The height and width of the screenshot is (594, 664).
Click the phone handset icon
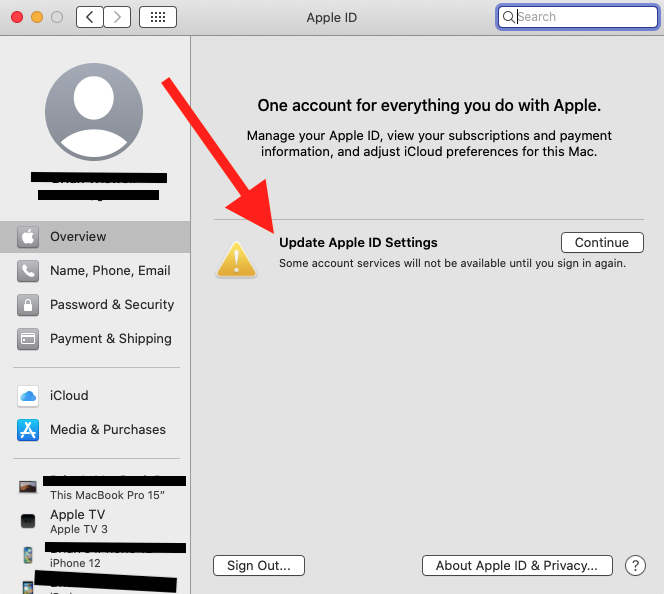click(x=28, y=271)
